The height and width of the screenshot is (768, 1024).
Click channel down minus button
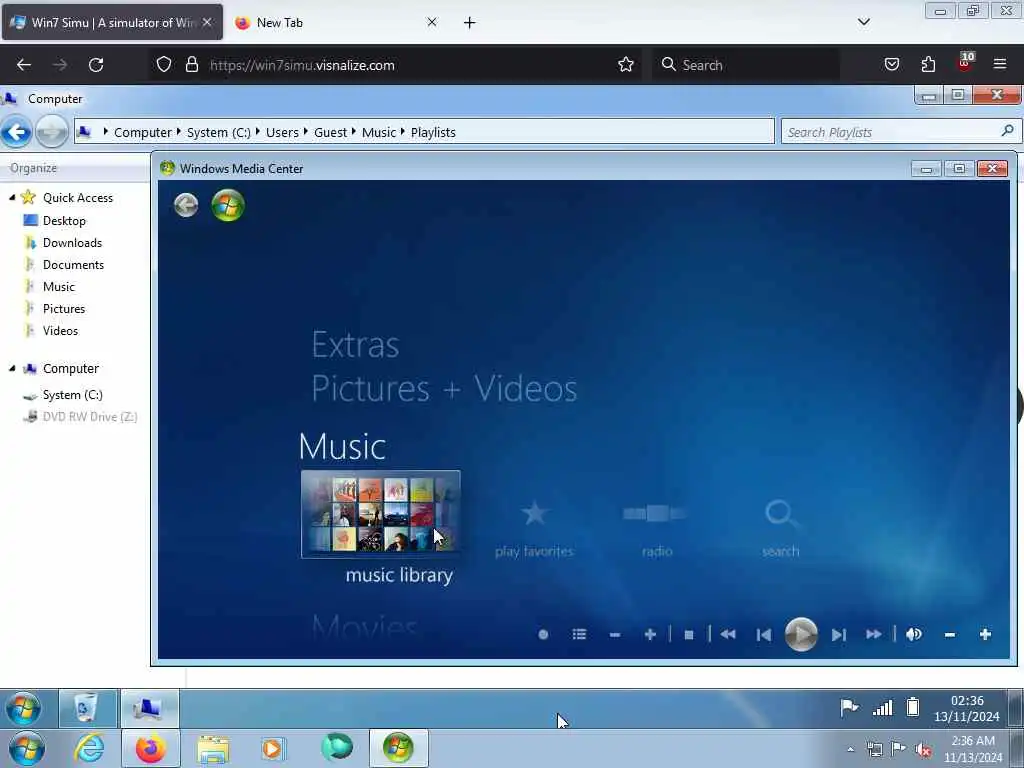tap(615, 634)
